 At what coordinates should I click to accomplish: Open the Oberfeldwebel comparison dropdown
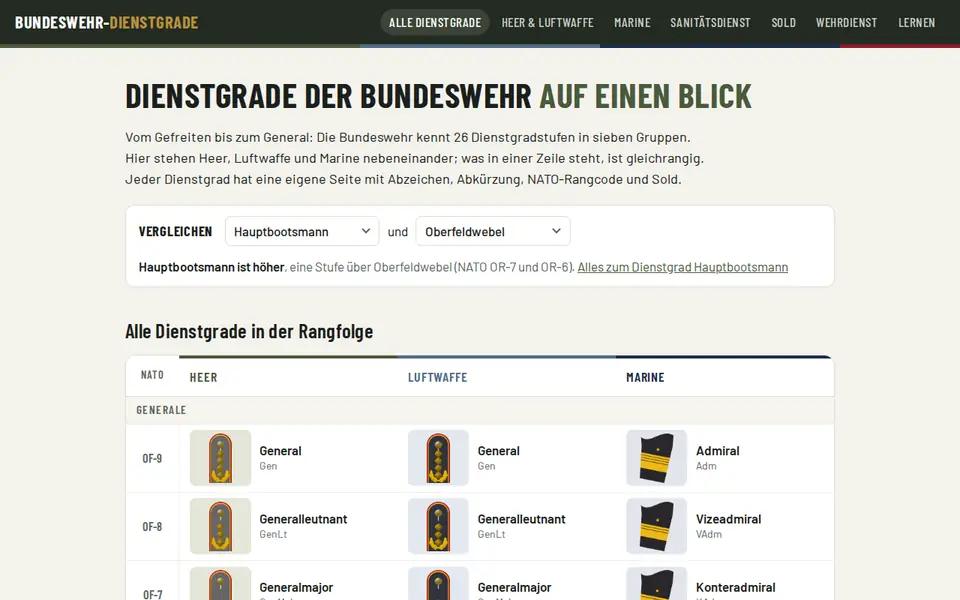[x=493, y=231]
